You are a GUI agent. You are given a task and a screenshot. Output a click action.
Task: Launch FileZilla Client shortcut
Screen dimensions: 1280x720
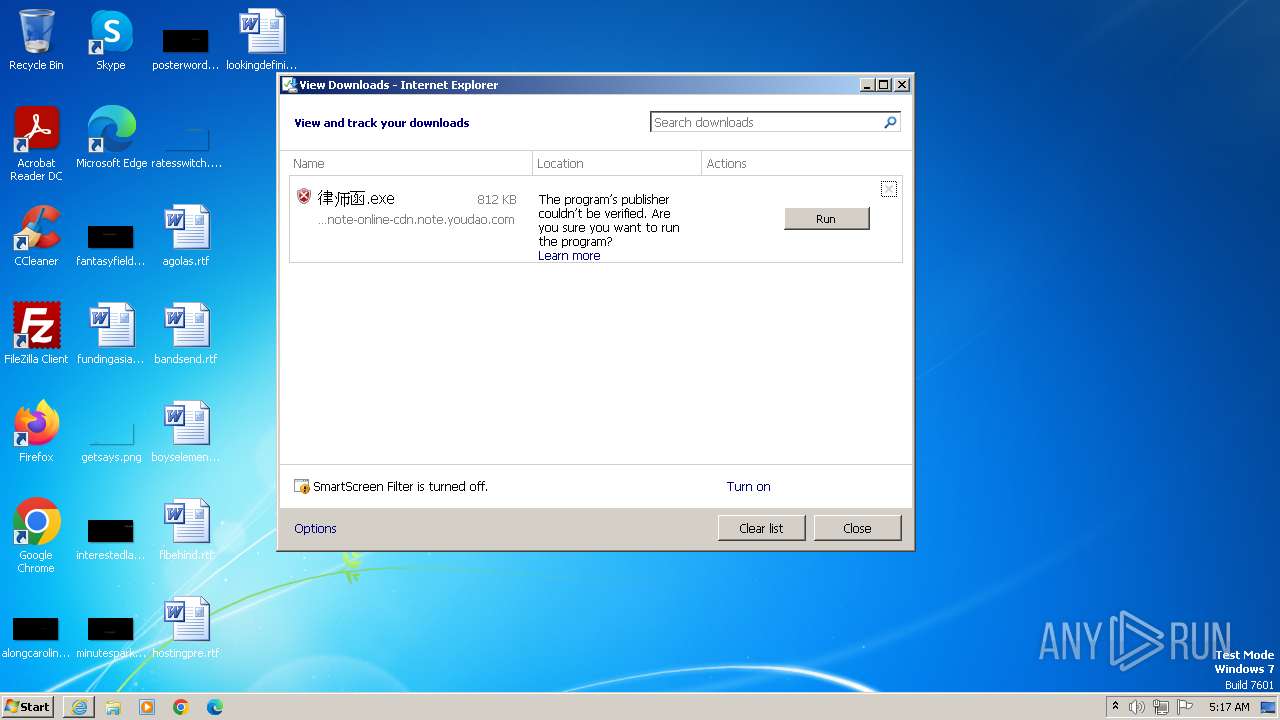pos(36,334)
